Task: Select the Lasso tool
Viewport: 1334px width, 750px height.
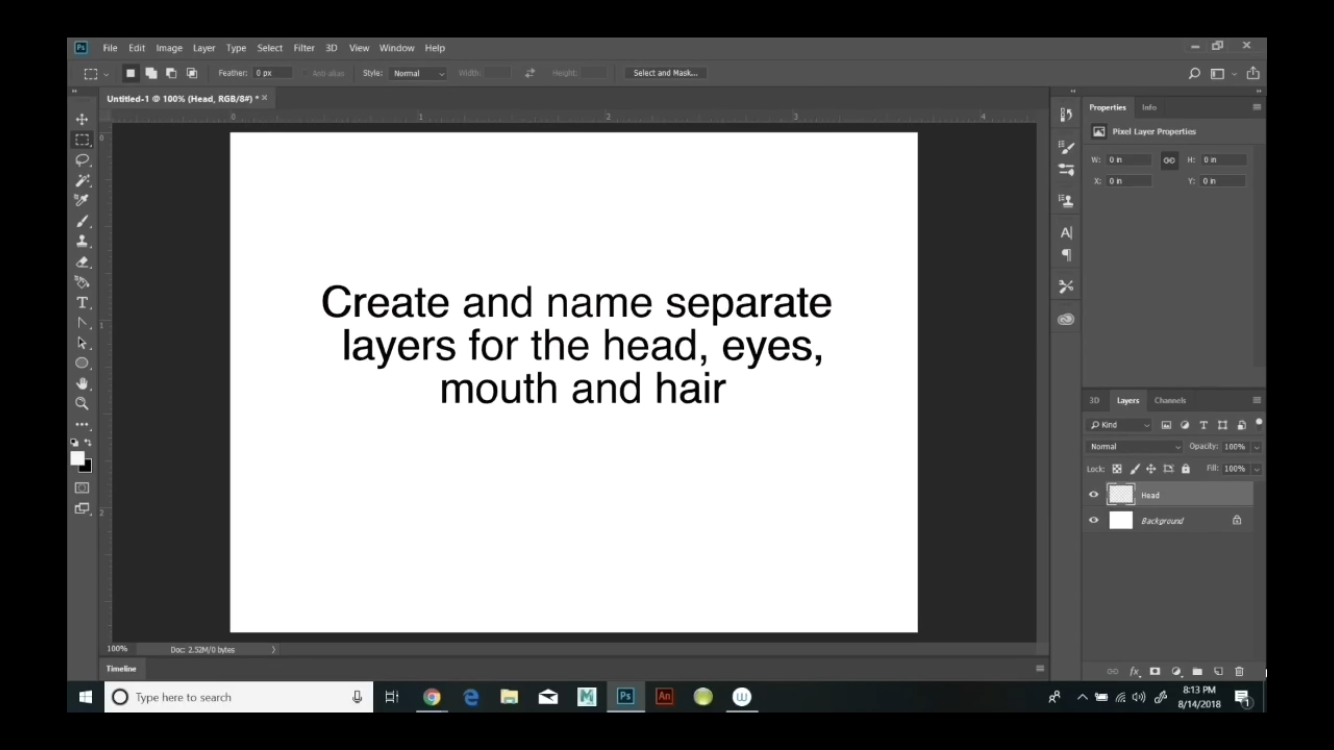Action: click(x=83, y=160)
